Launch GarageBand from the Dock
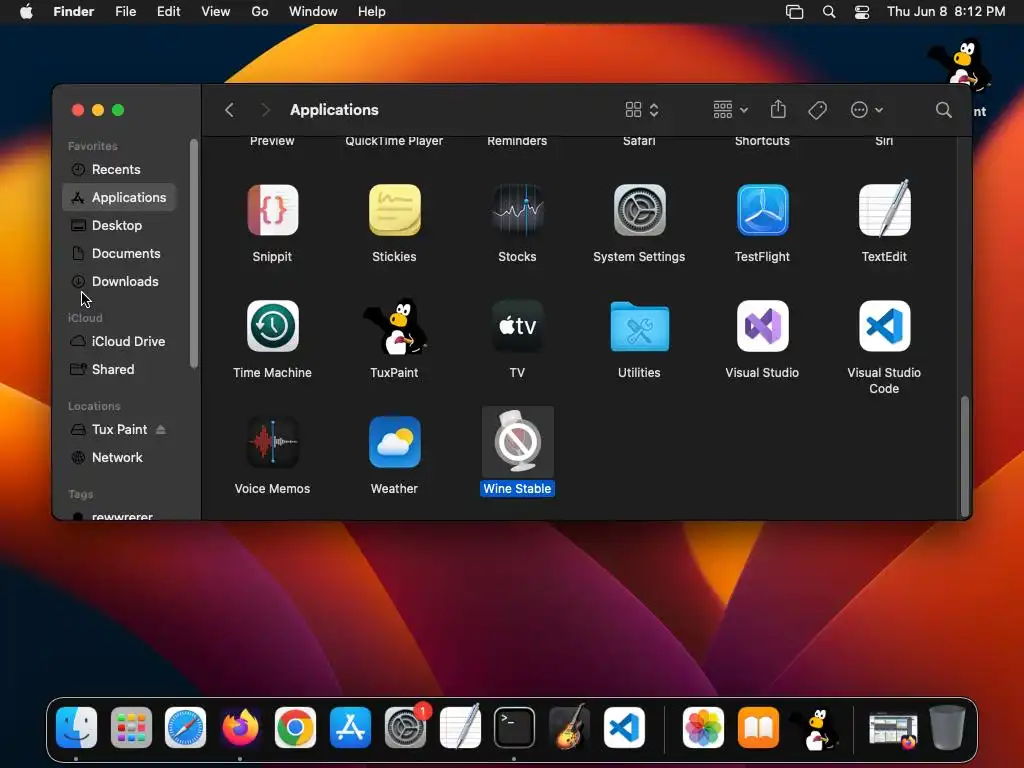This screenshot has width=1024, height=768. (569, 726)
